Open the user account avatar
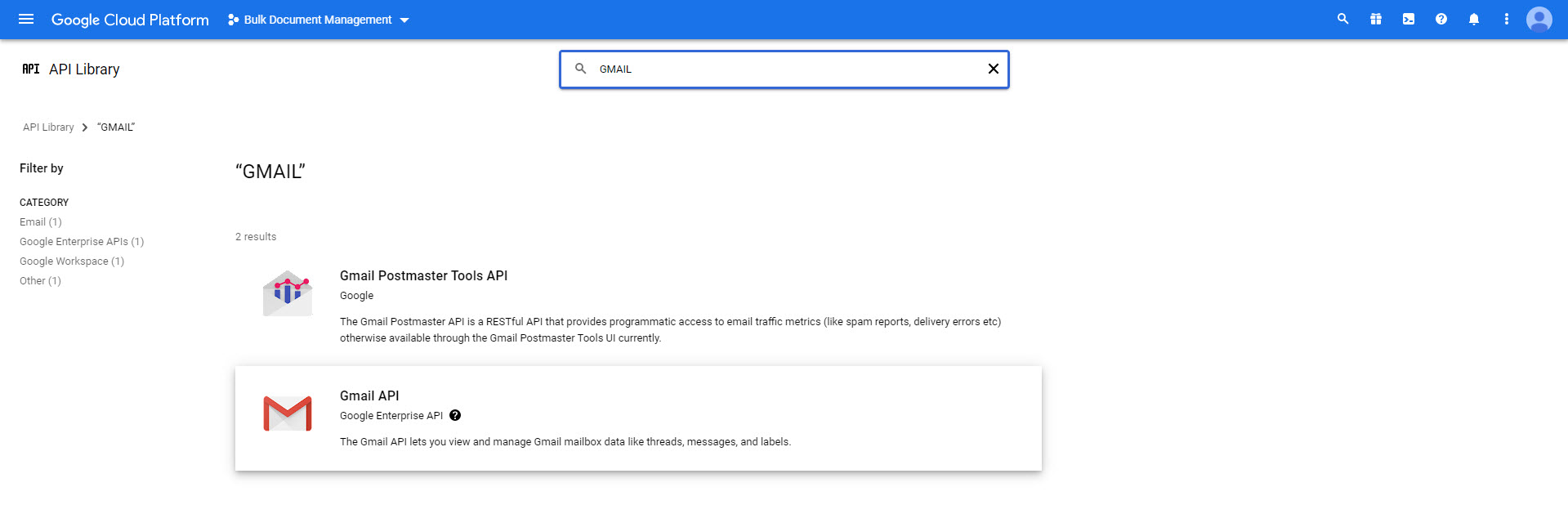1568x505 pixels. 1539,19
